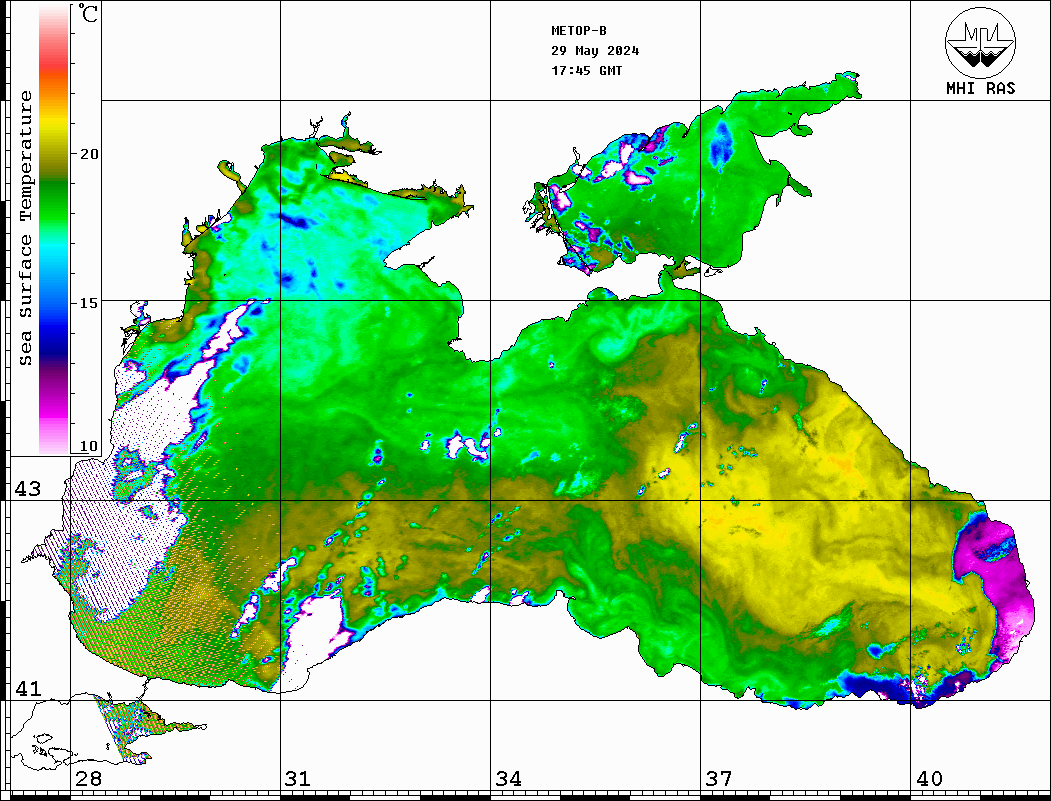Click the longitude 37 label
The width and height of the screenshot is (1051, 801).
[x=719, y=779]
